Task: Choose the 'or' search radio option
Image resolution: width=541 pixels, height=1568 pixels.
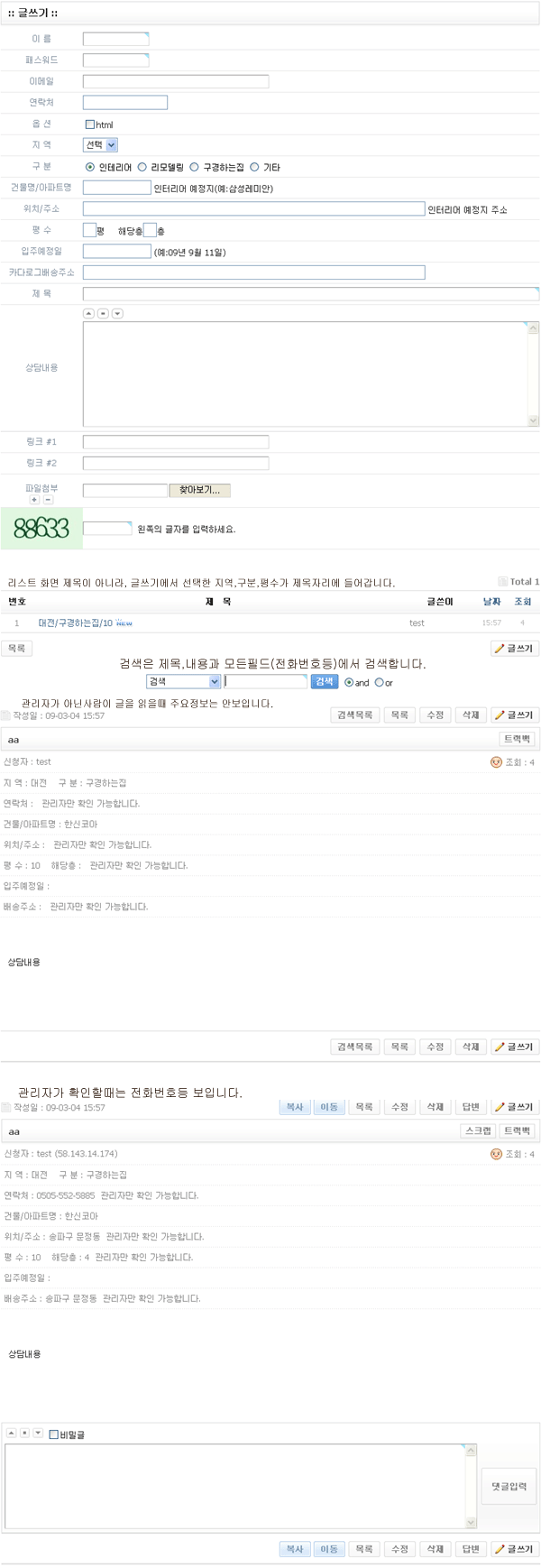Action: (379, 683)
